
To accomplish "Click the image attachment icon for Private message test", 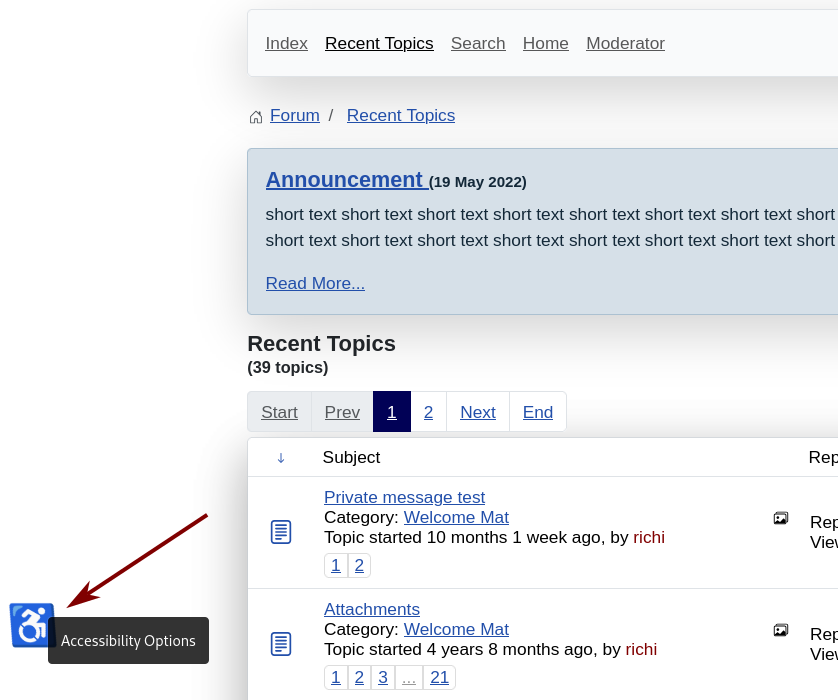I will (x=781, y=518).
